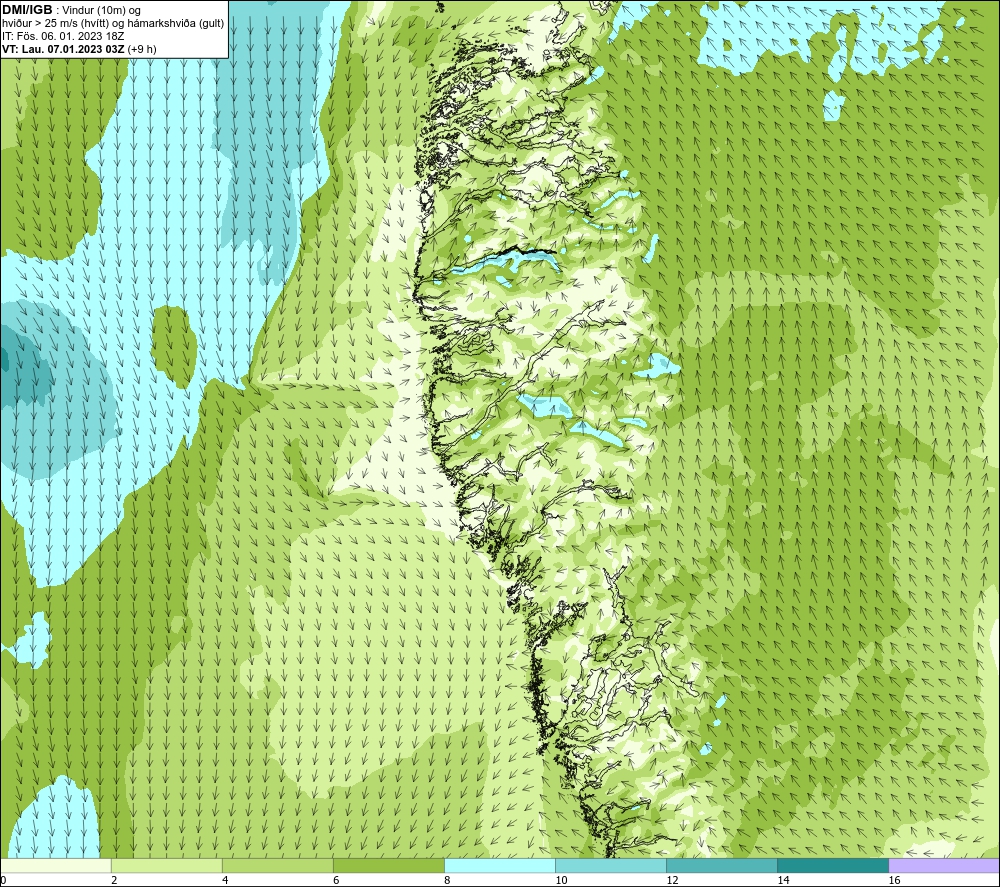Click the legend scale label '12'
The height and width of the screenshot is (887, 1000).
click(672, 880)
